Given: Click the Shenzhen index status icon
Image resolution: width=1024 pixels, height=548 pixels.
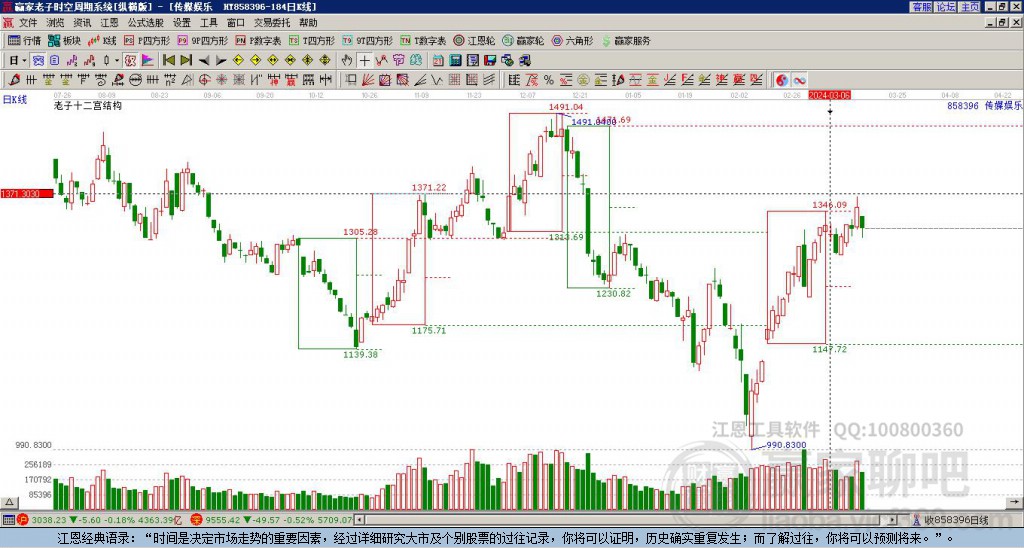Looking at the screenshot, I should pos(197,520).
